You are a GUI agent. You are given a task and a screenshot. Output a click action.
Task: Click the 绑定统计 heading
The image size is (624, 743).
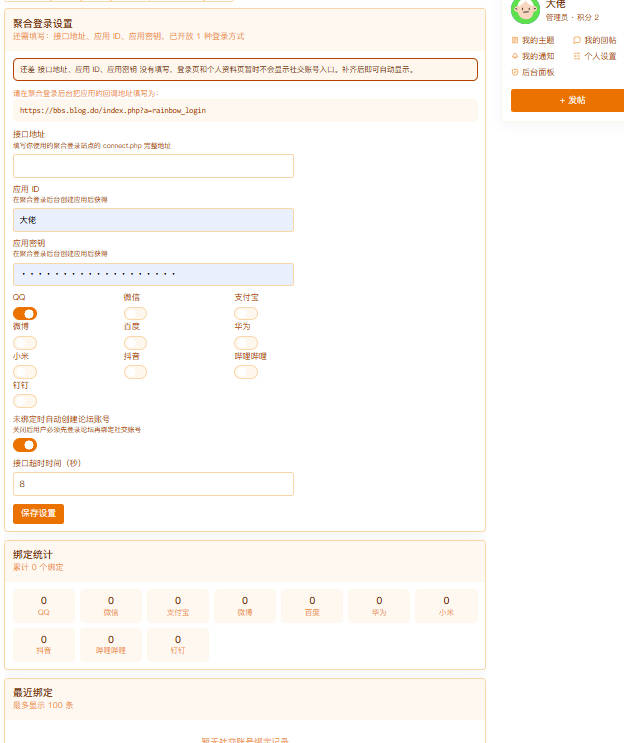coord(33,555)
